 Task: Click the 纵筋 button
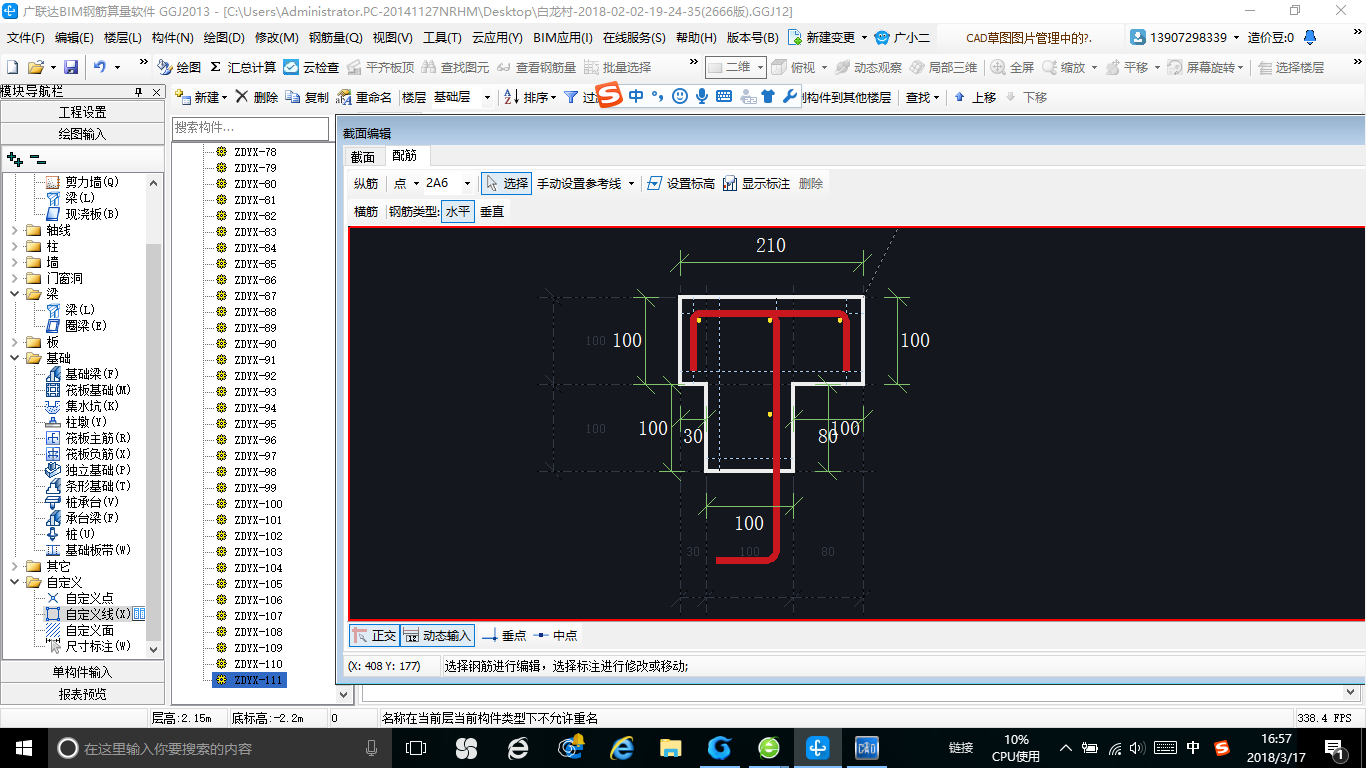(366, 183)
